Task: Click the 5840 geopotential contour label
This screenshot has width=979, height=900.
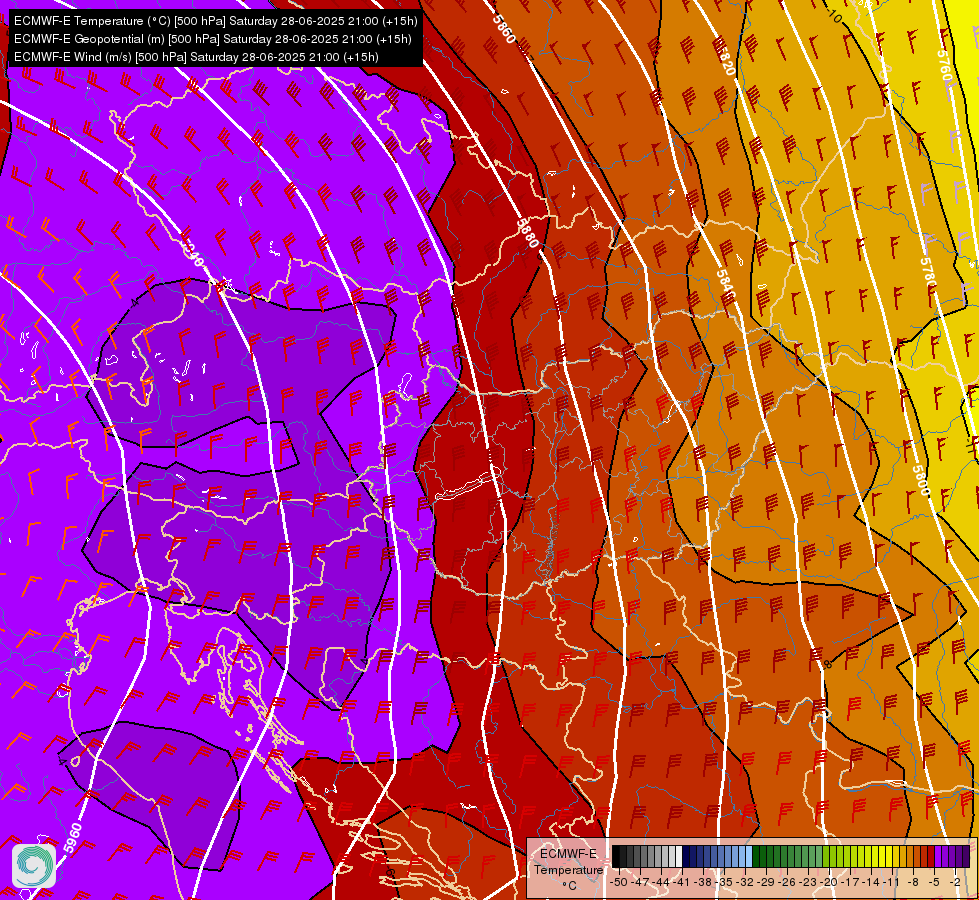Action: [725, 284]
